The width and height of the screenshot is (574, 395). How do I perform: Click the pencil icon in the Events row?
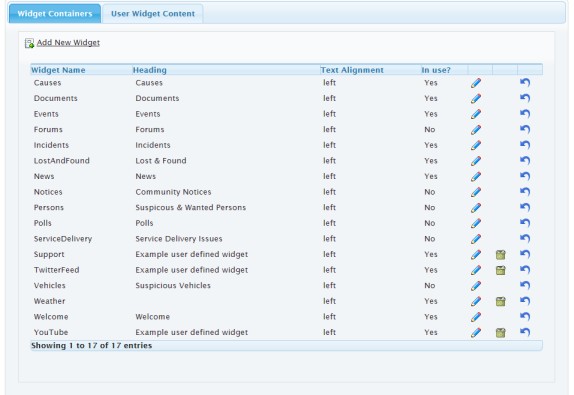pos(476,114)
